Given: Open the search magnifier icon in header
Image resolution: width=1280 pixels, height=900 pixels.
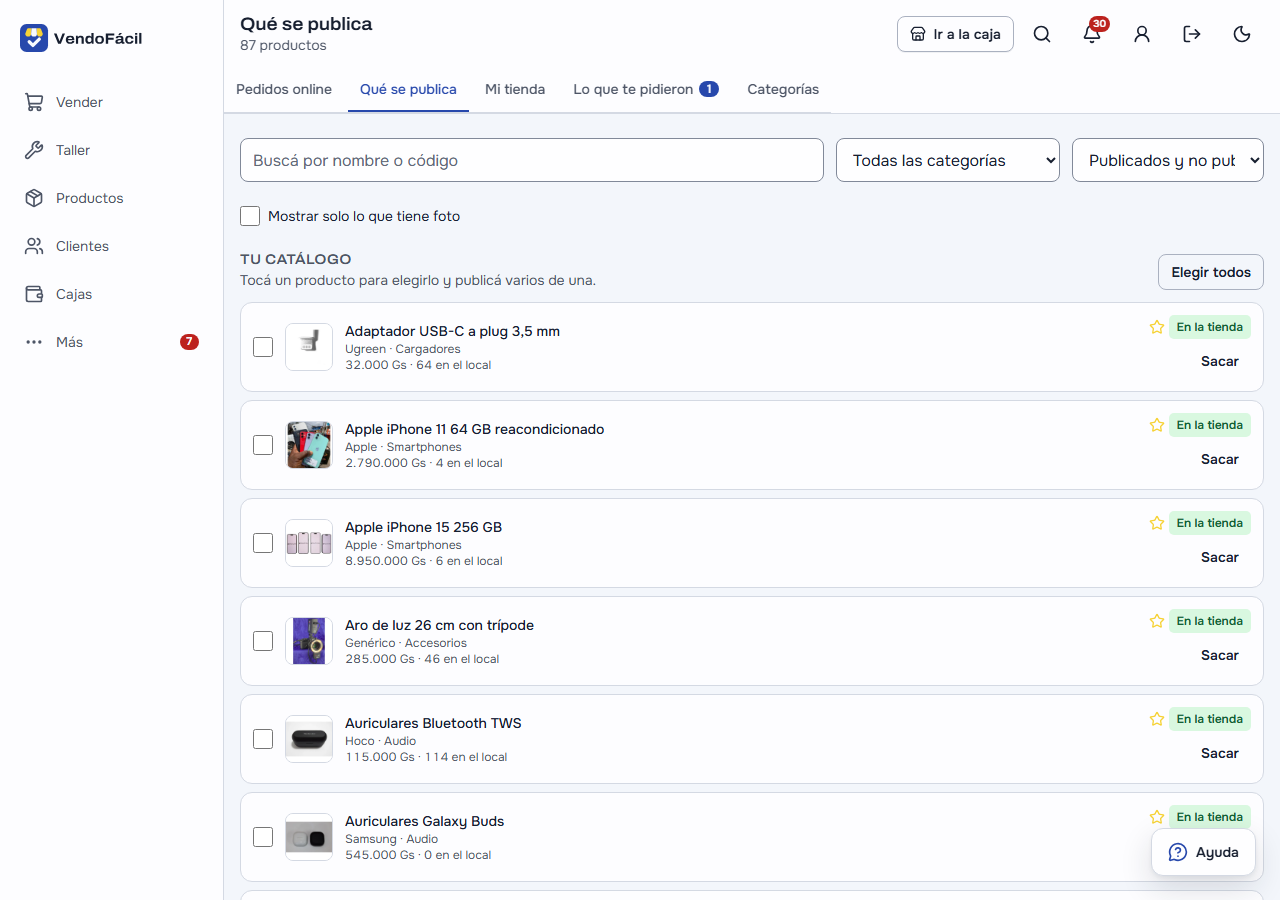Looking at the screenshot, I should (1042, 34).
